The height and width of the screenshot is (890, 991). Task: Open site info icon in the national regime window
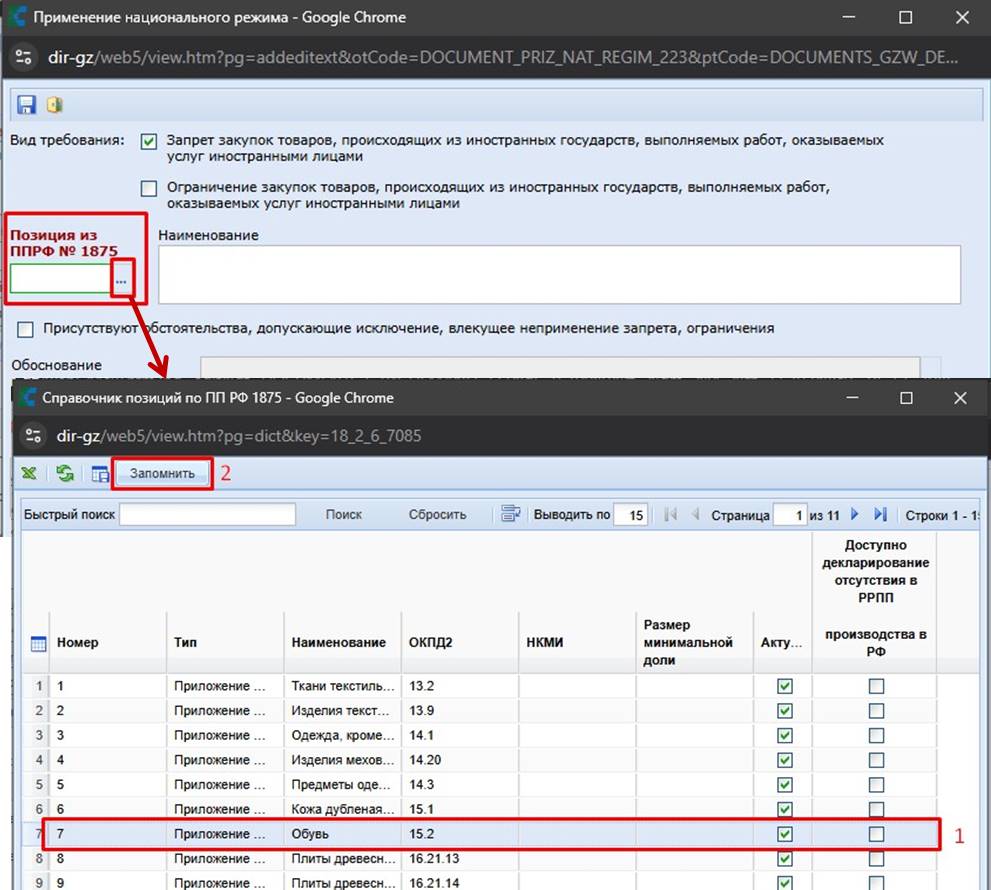23,58
